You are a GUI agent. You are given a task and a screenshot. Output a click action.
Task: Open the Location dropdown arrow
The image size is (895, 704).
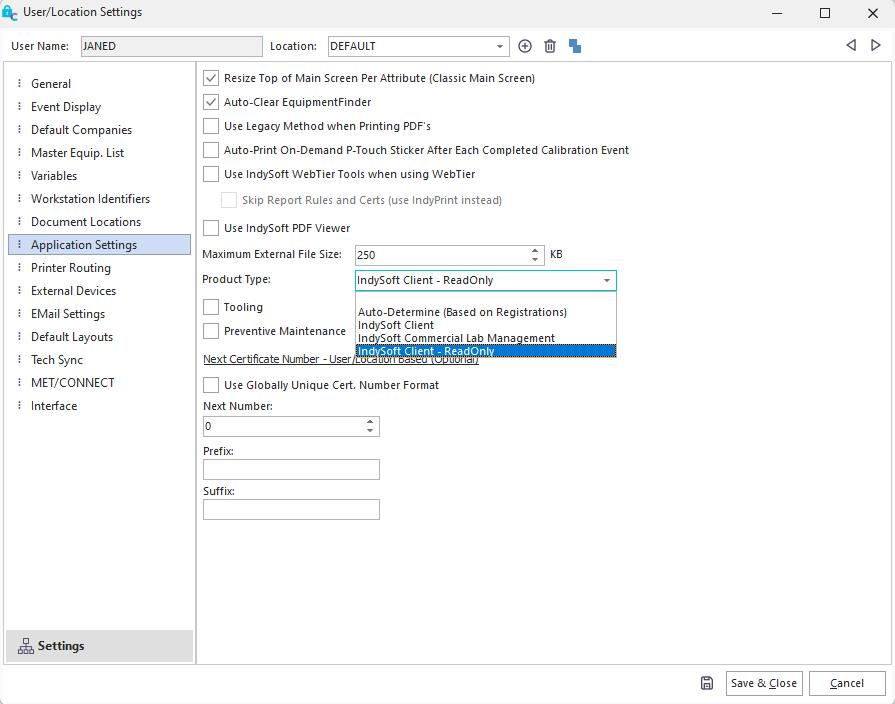click(499, 46)
